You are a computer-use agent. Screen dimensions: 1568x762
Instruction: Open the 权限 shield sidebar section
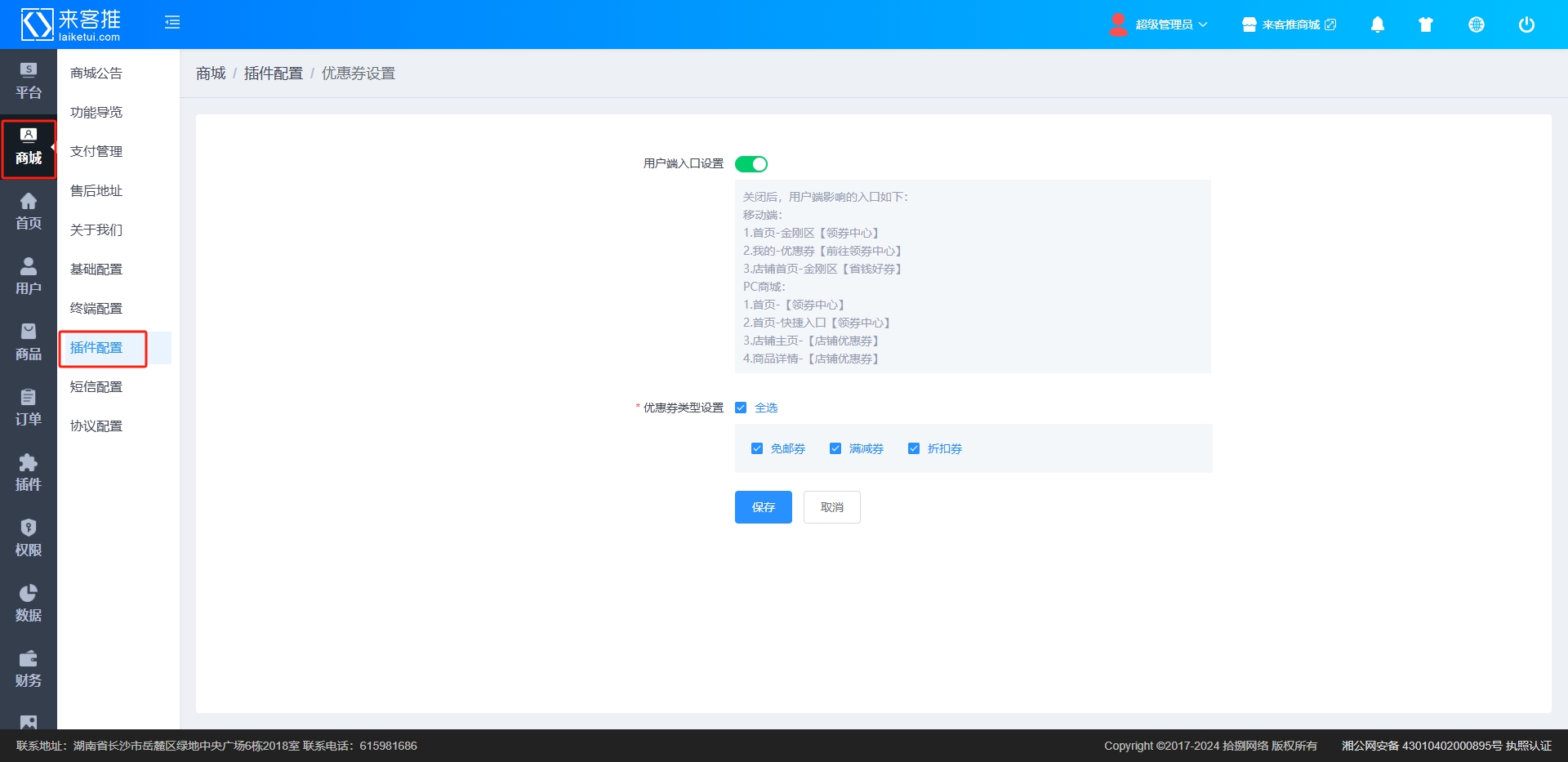[x=29, y=538]
